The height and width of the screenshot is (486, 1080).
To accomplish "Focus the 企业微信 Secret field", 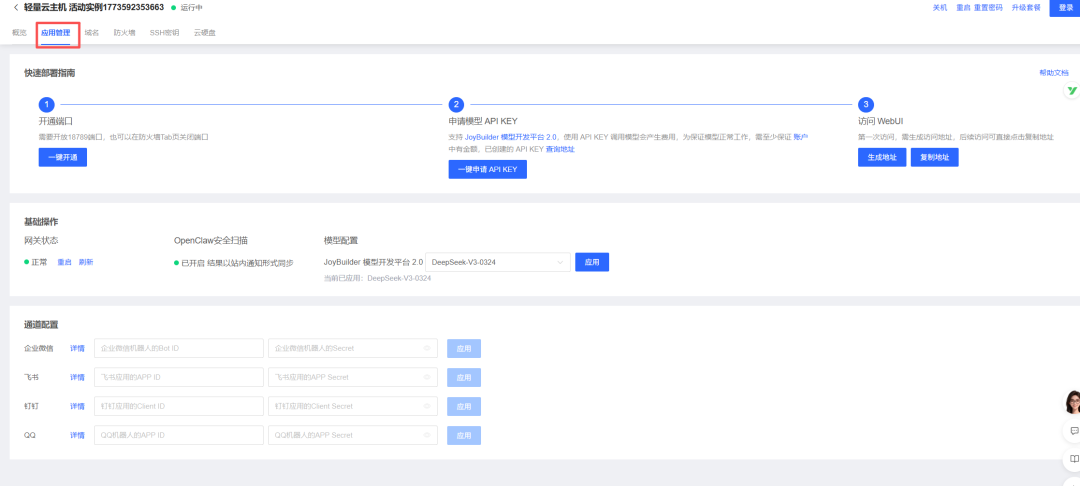I will tap(353, 348).
